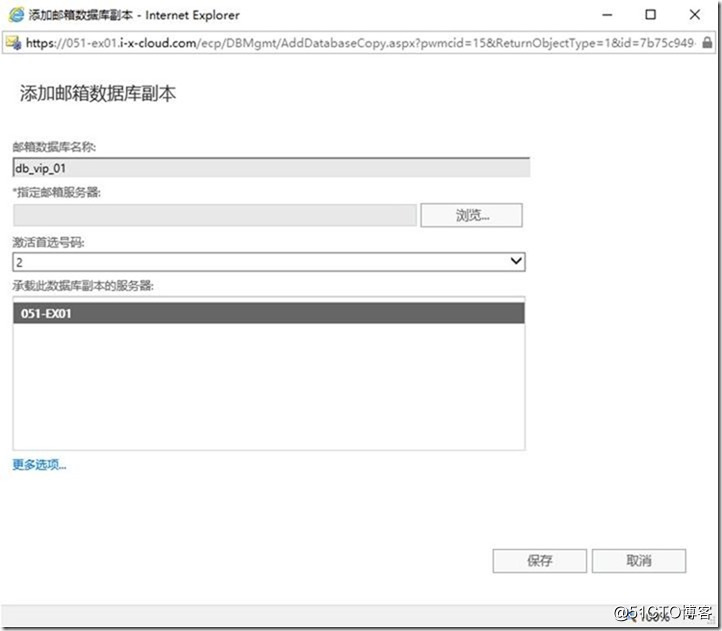The image size is (722, 631).
Task: Click the security lock icon in address bar
Action: click(x=707, y=43)
